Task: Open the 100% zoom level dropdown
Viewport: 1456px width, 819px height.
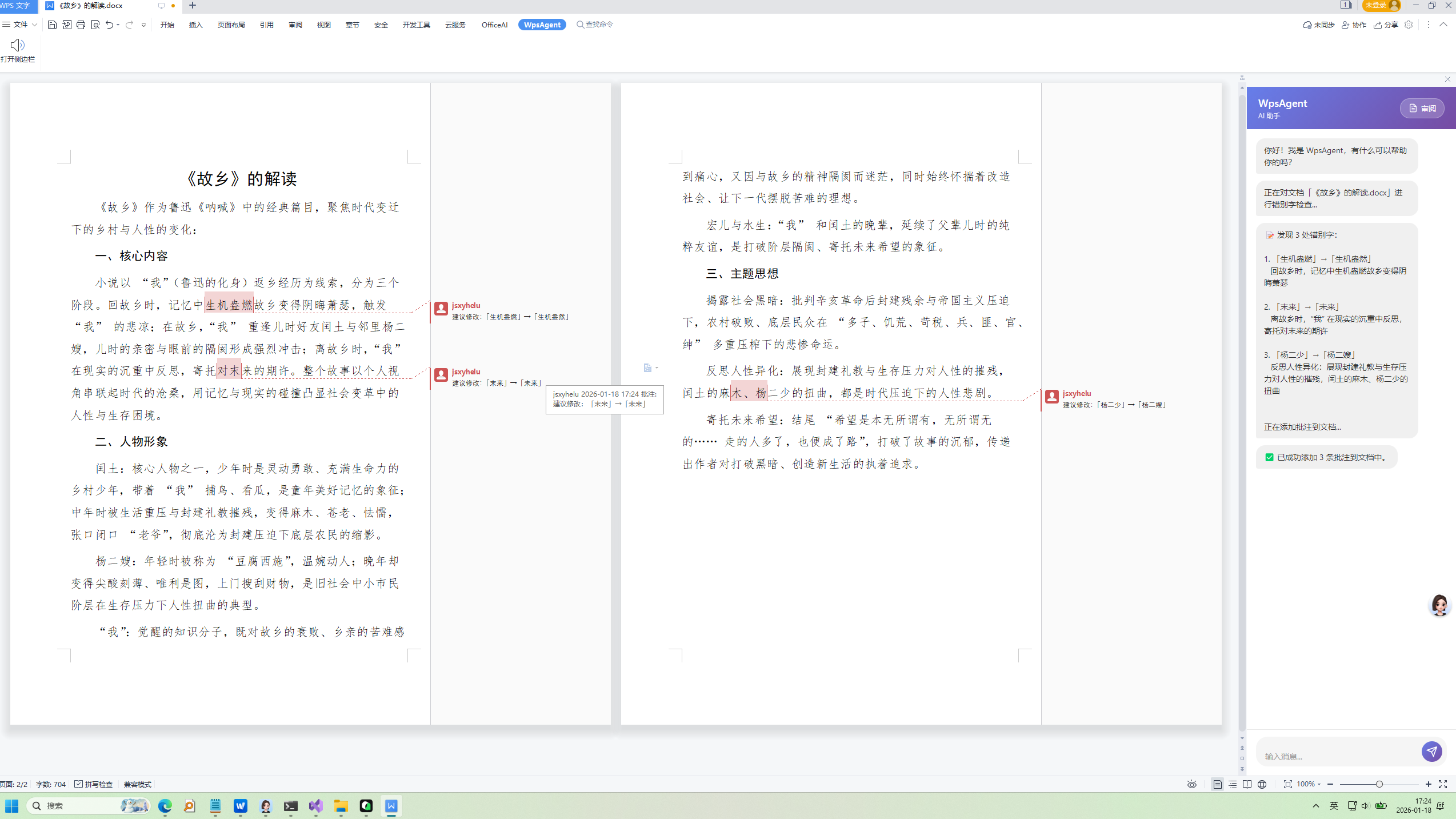Action: click(x=1309, y=784)
